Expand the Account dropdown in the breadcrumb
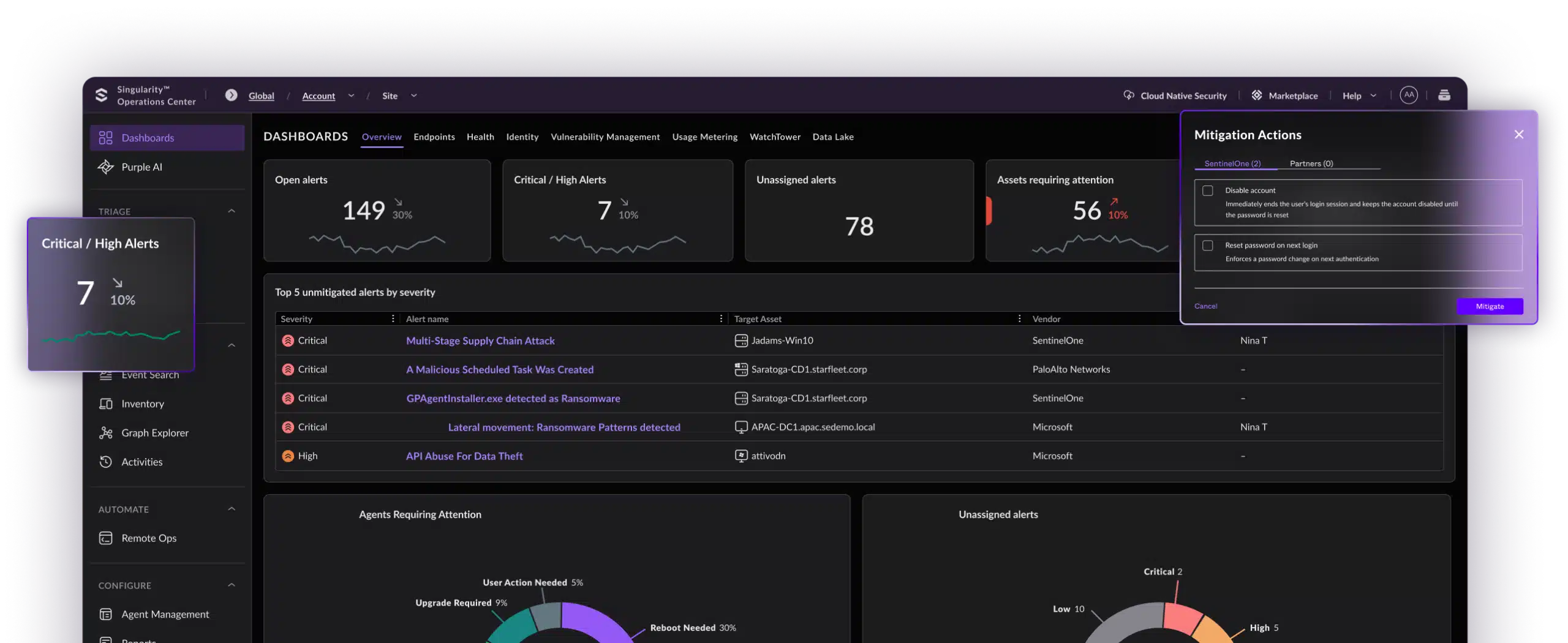The height and width of the screenshot is (643, 1568). [x=351, y=96]
